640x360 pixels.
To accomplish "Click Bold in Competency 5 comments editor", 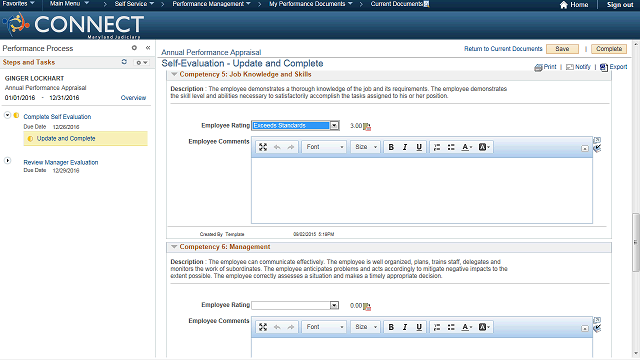I will click(x=391, y=147).
